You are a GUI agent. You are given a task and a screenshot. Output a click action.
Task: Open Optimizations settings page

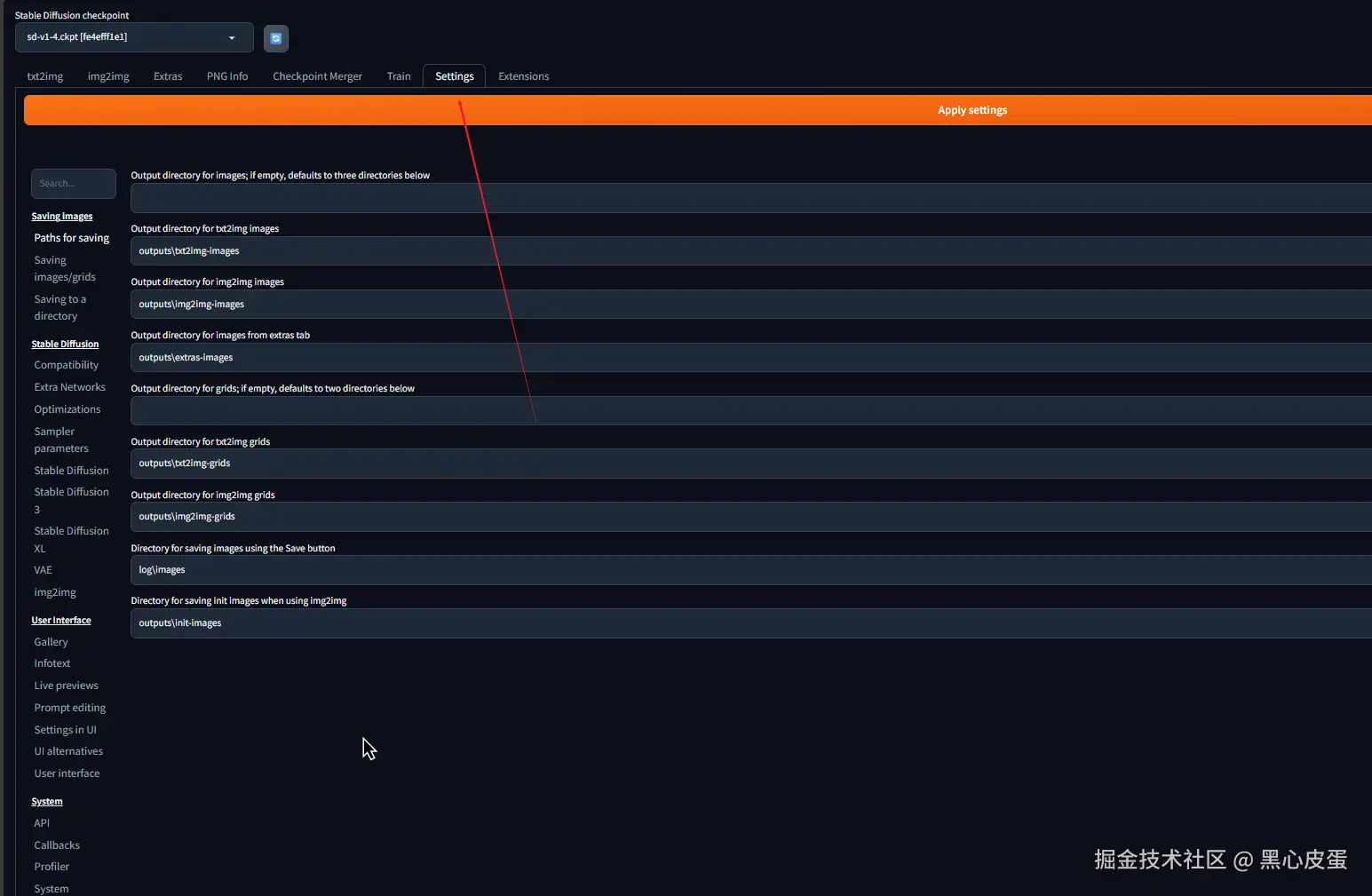(x=67, y=409)
